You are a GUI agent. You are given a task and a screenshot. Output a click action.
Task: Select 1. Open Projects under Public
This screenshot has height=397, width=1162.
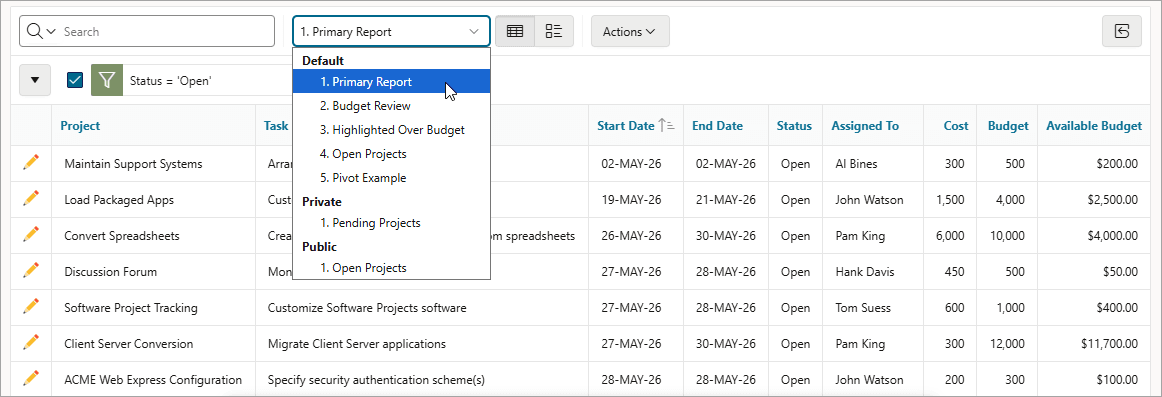(391, 268)
